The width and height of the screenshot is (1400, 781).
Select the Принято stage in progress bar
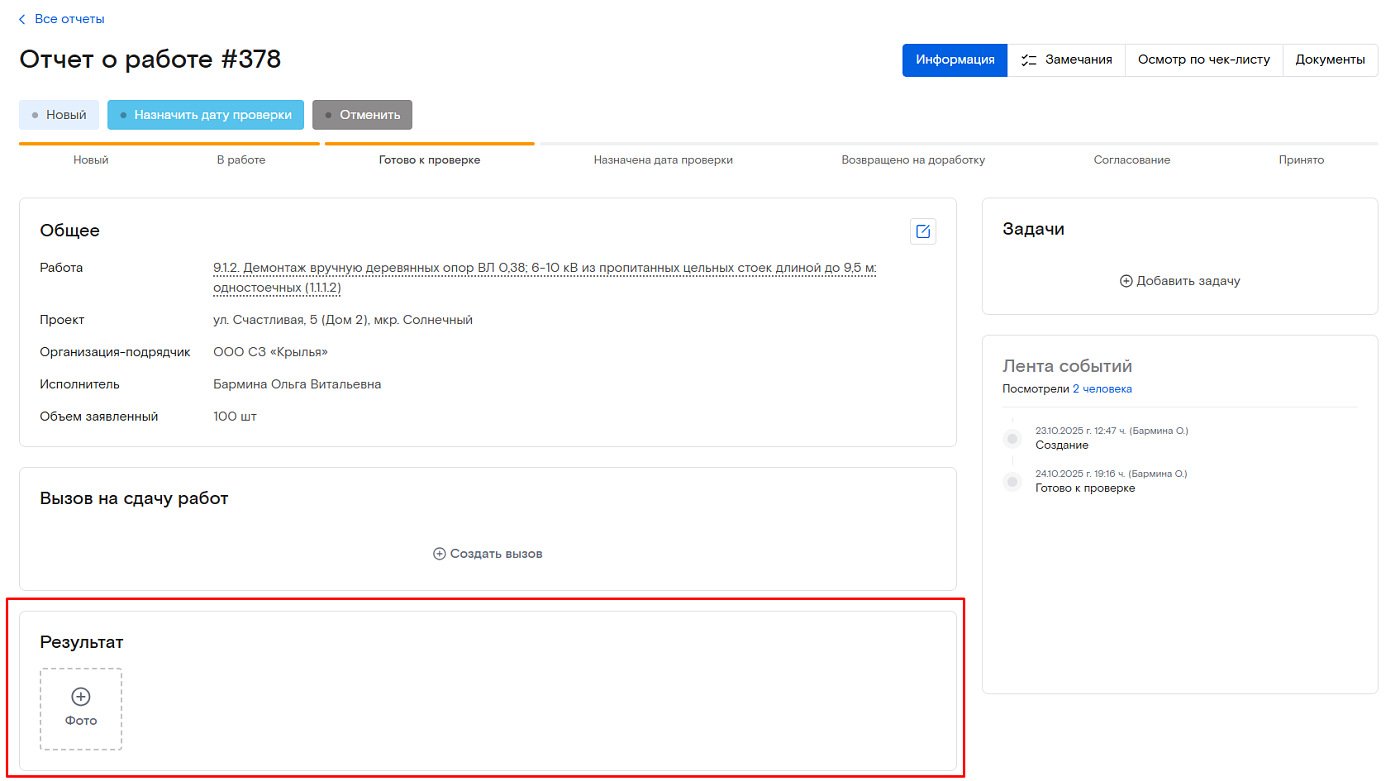coord(1300,160)
